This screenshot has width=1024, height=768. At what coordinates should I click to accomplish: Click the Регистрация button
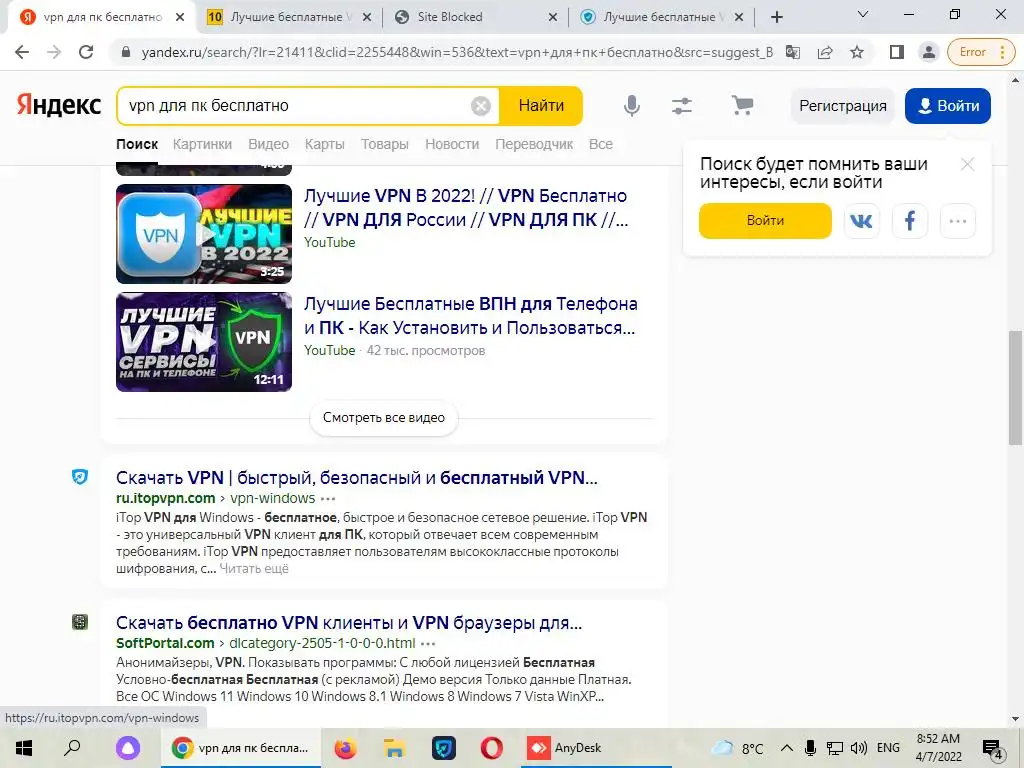click(x=842, y=106)
